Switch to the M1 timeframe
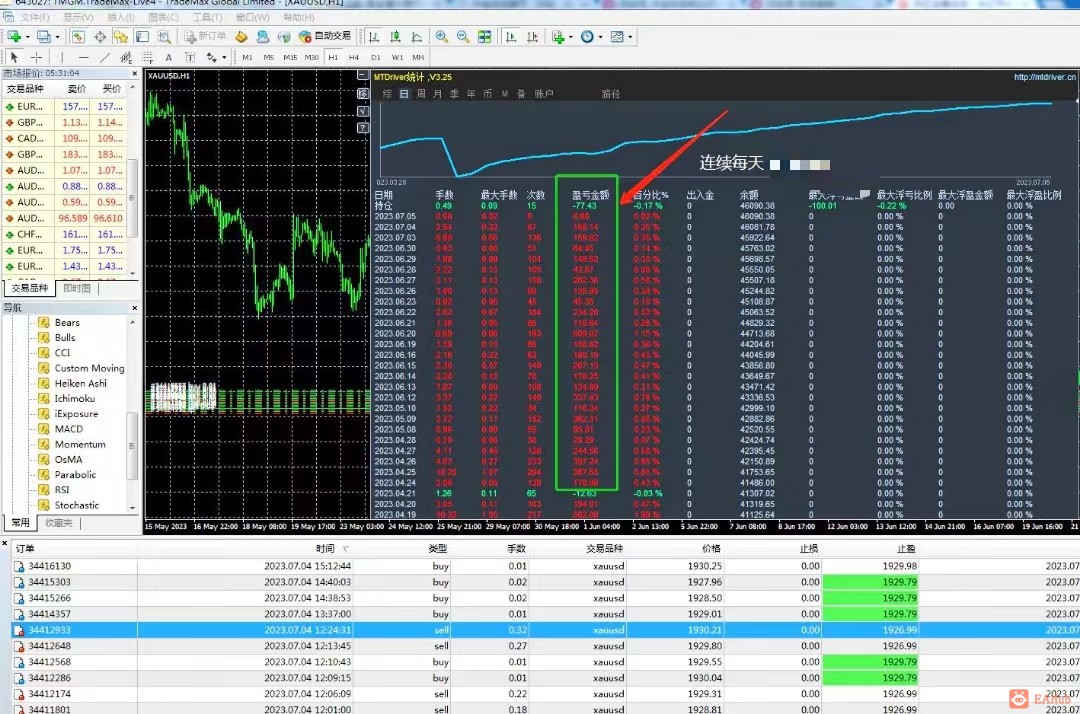The height and width of the screenshot is (714, 1080). pyautogui.click(x=247, y=57)
